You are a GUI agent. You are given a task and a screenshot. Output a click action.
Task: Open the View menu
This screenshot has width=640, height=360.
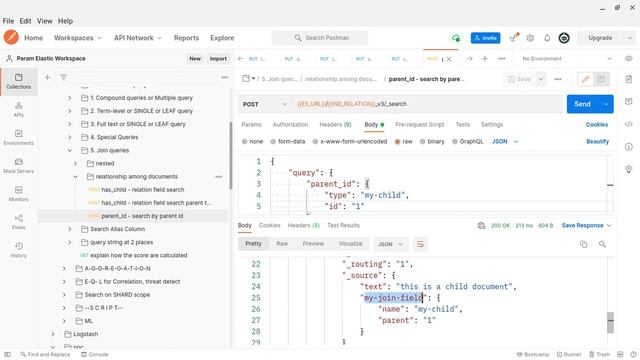point(44,21)
